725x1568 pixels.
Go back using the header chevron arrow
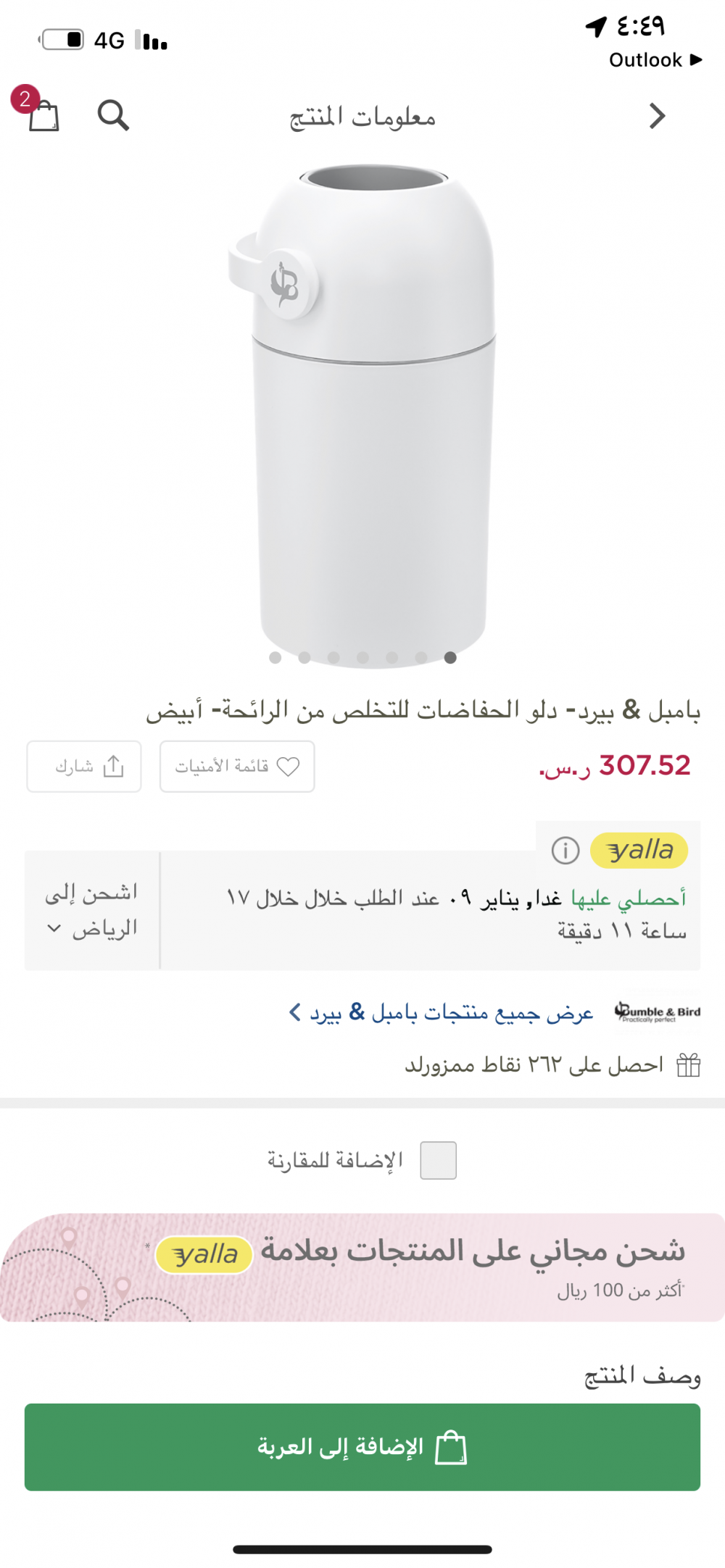point(657,116)
